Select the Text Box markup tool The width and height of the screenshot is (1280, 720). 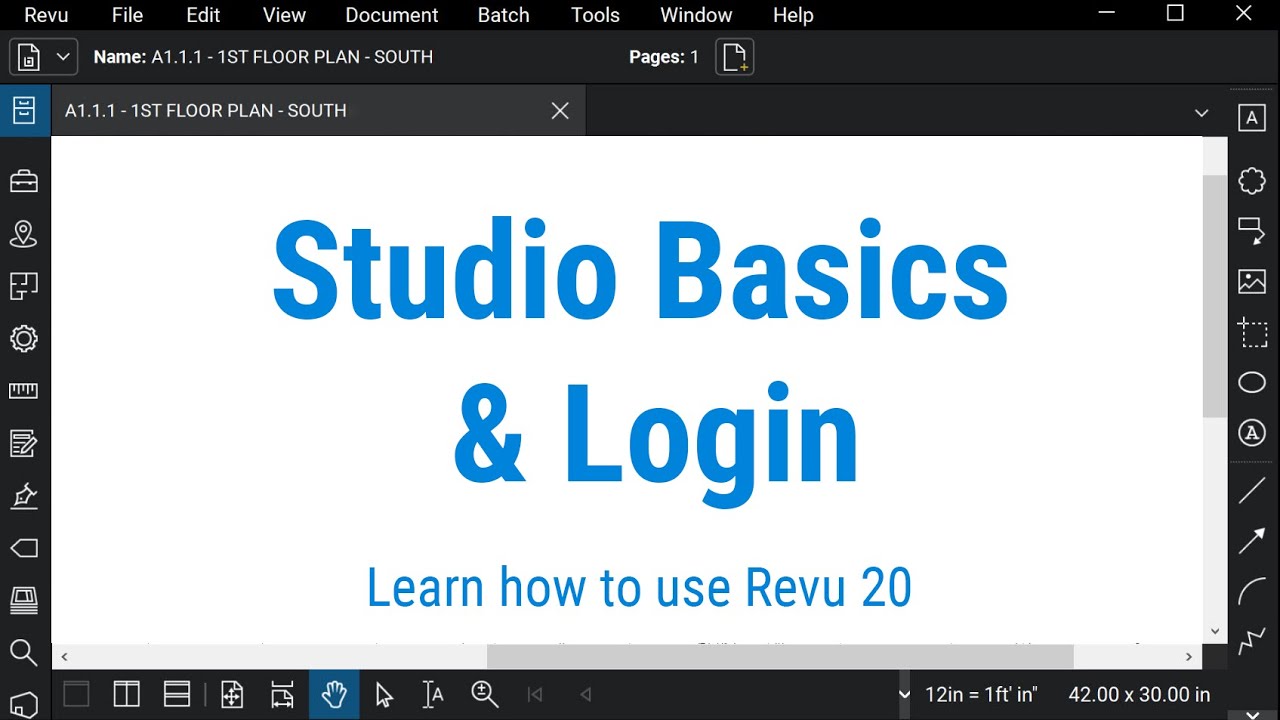click(1252, 118)
